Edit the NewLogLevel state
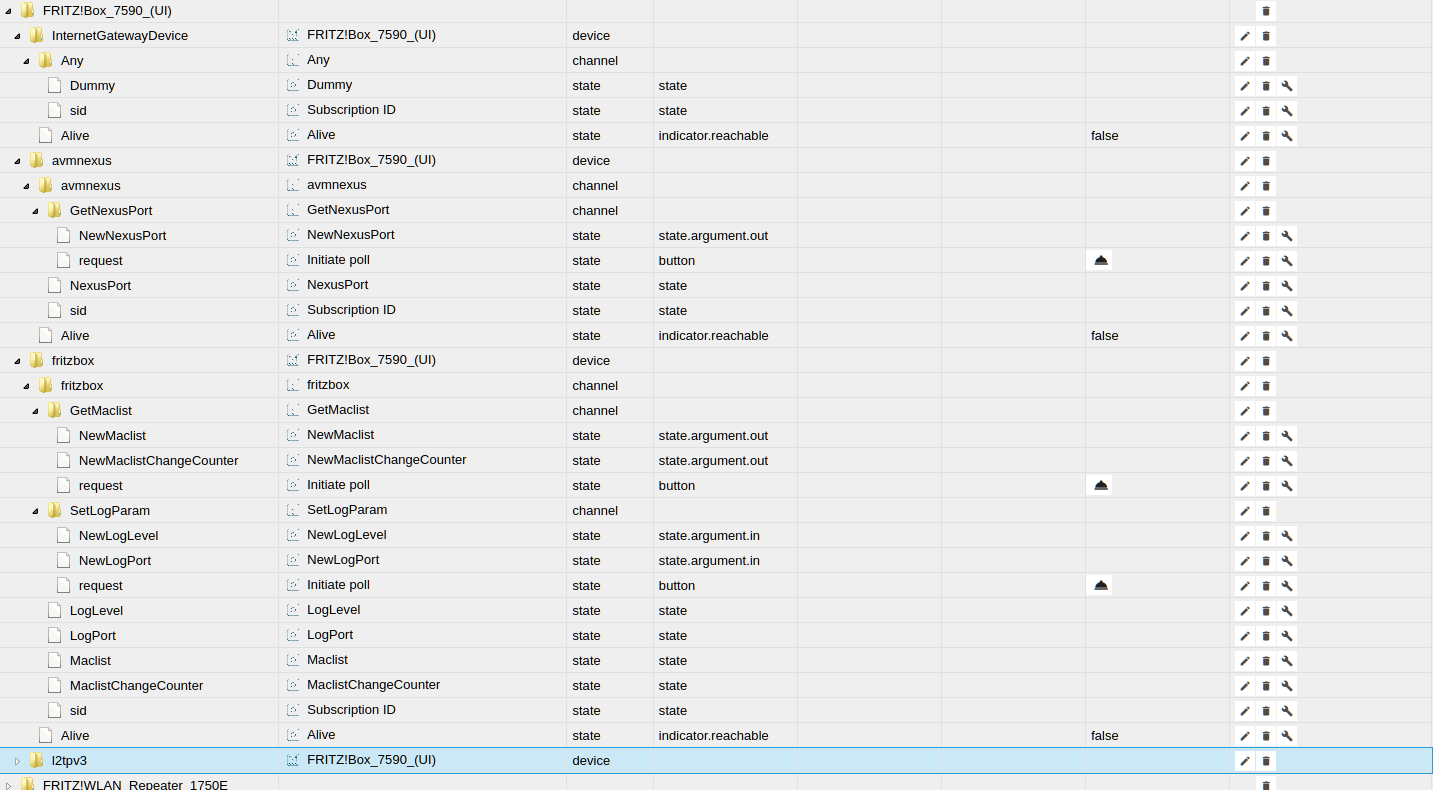 click(1245, 536)
